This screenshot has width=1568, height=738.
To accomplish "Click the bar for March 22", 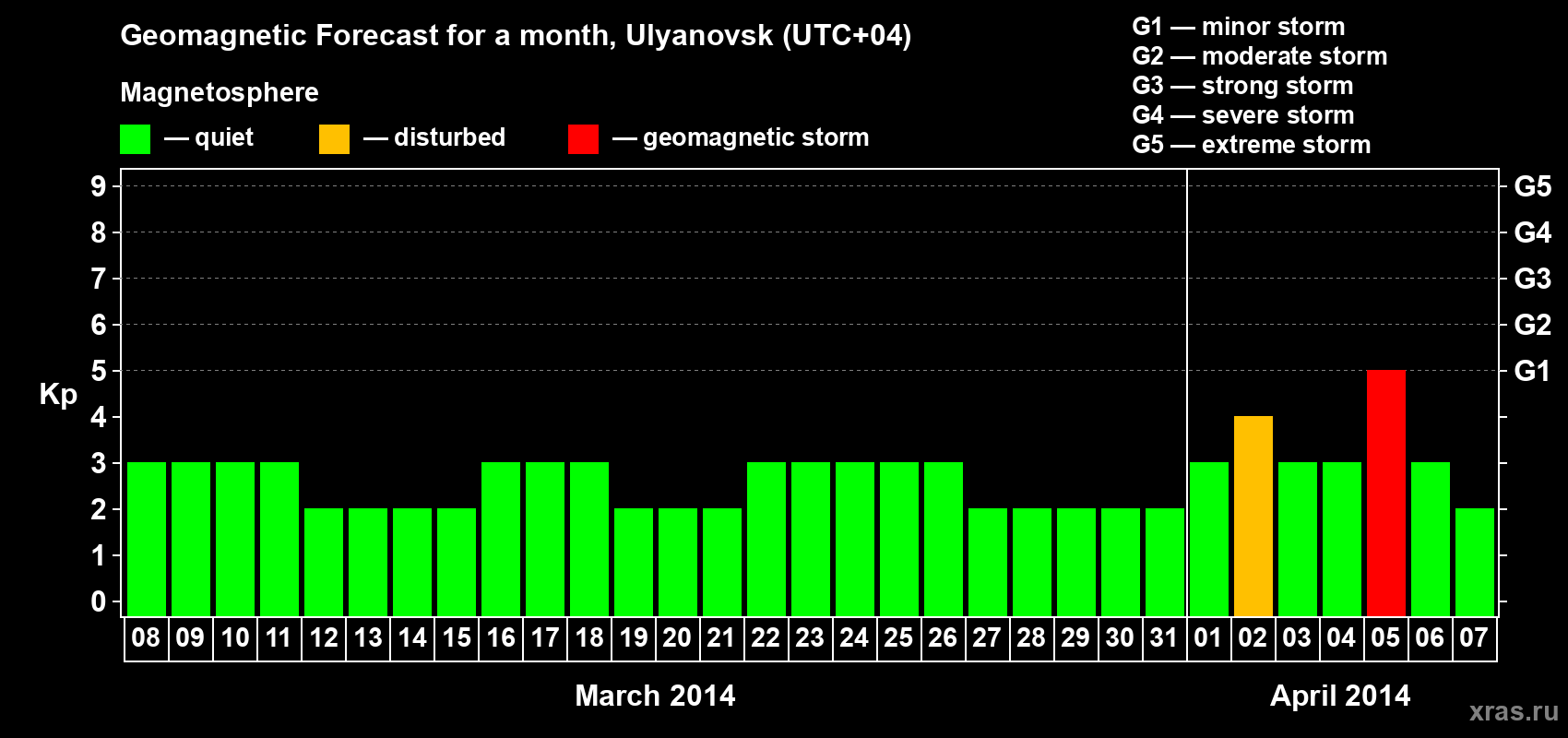I will pos(766,539).
